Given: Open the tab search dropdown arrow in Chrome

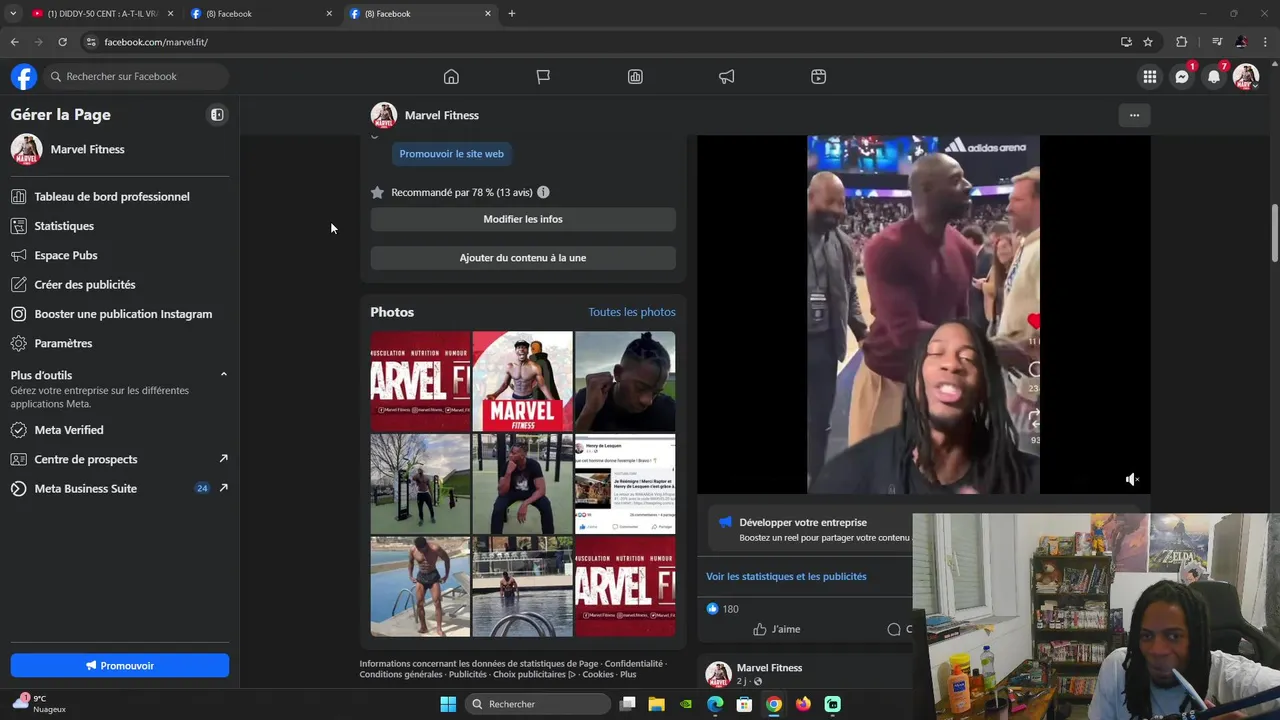Looking at the screenshot, I should [13, 14].
